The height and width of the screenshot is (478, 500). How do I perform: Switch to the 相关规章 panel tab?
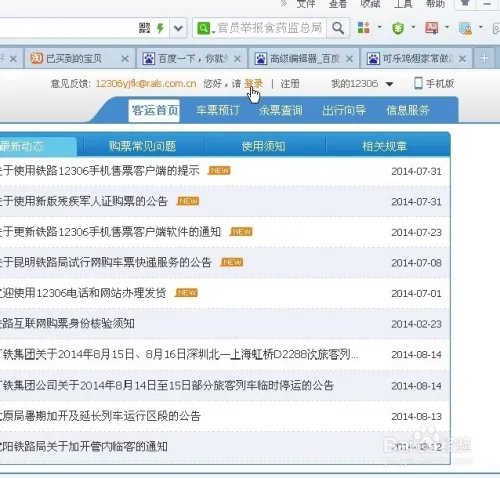[x=384, y=146]
